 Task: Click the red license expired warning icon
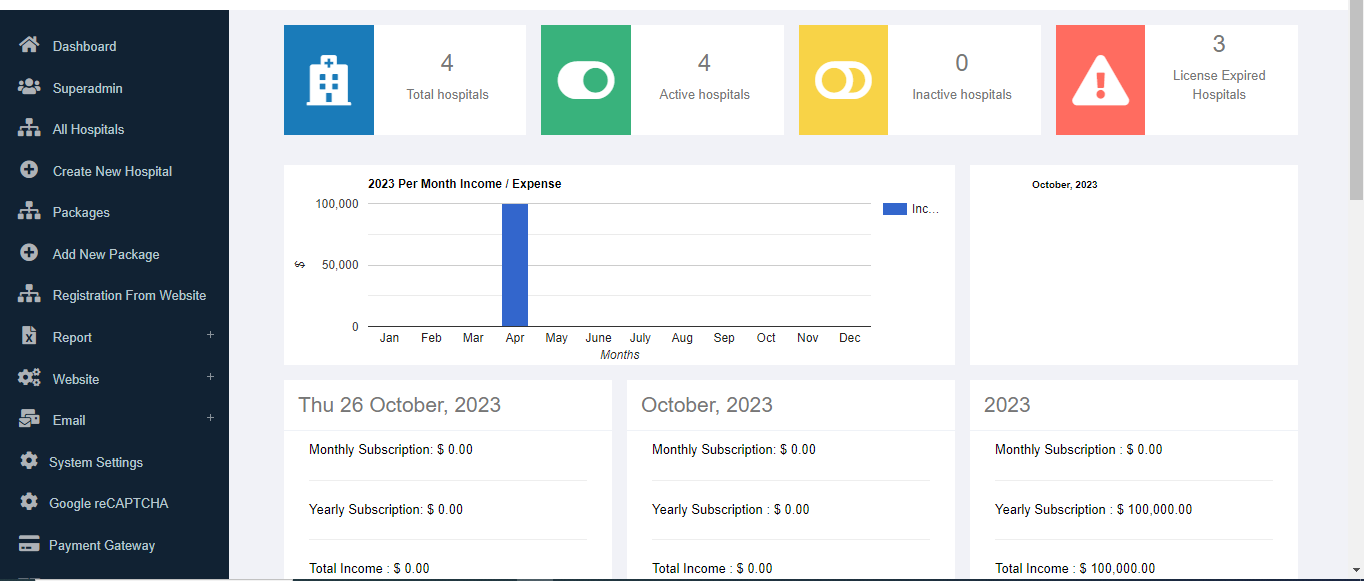point(1100,80)
